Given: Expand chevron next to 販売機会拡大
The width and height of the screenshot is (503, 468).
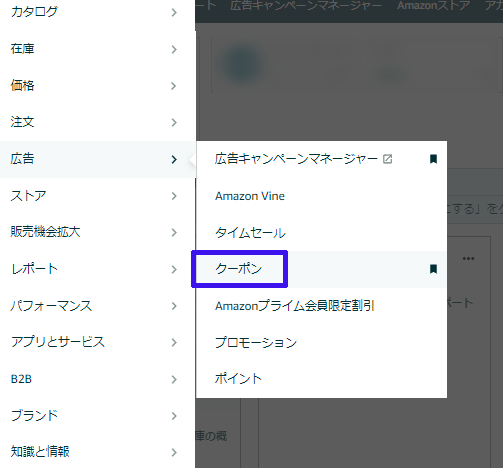Looking at the screenshot, I should point(174,233).
